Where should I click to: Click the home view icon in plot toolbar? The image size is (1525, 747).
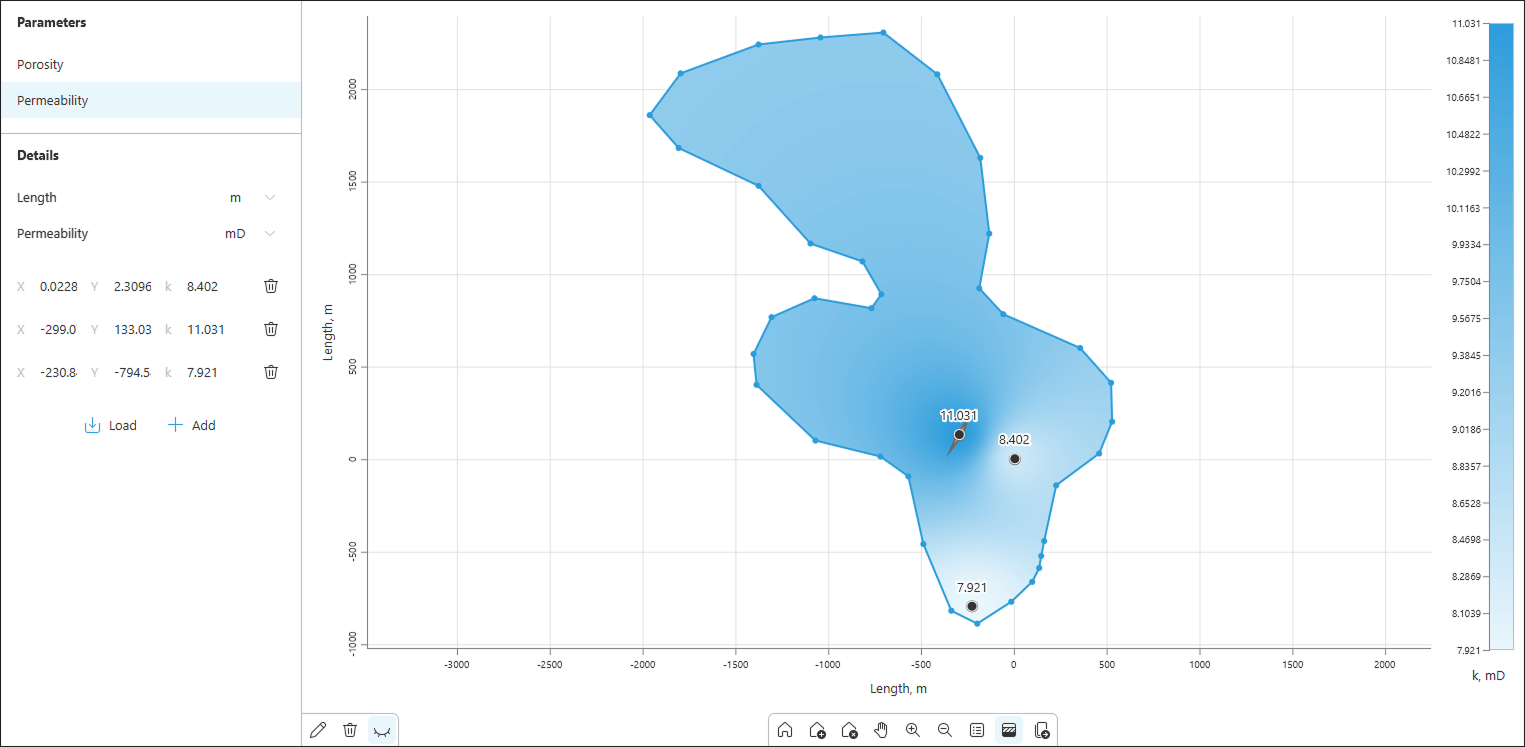(x=785, y=730)
